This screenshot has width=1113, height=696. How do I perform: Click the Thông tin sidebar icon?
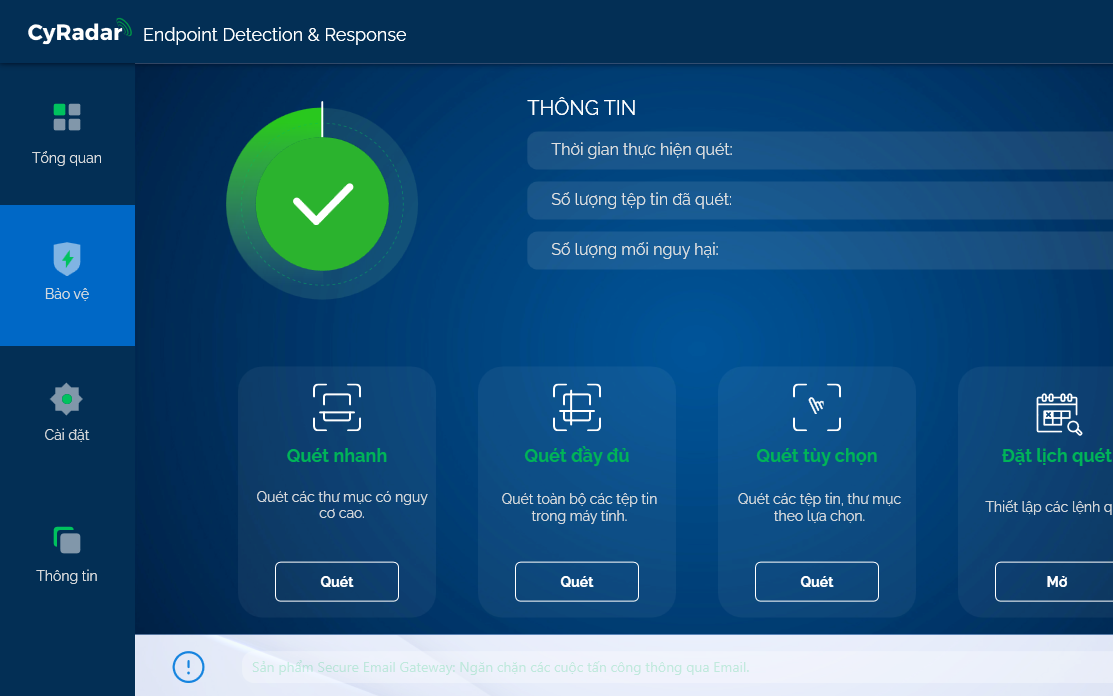click(67, 540)
